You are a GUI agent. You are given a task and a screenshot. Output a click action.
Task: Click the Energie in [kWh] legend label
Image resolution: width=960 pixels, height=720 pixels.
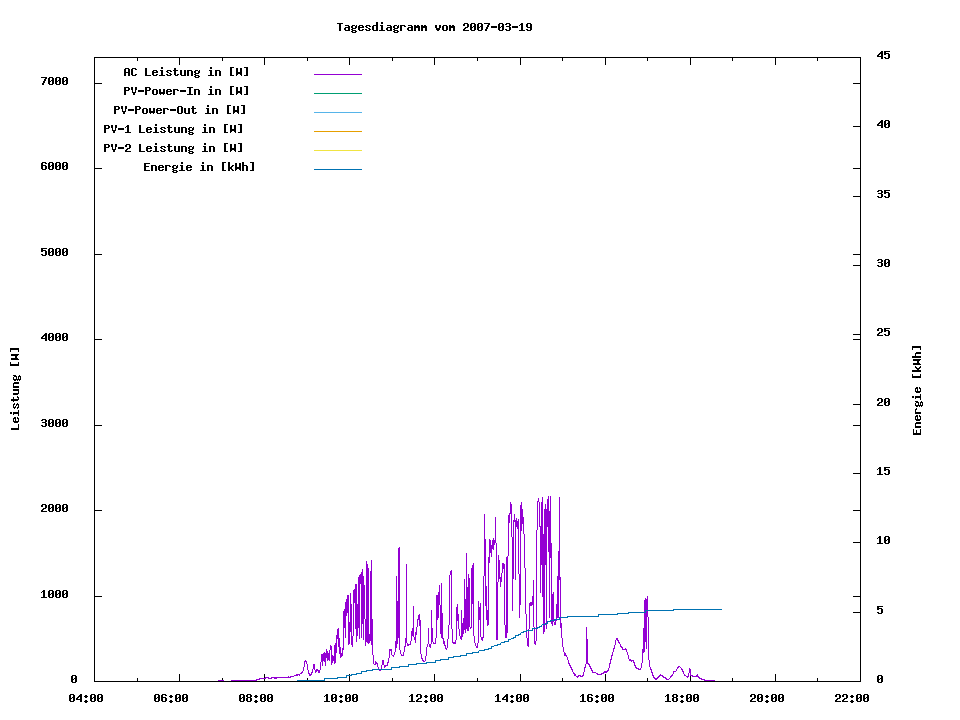click(199, 167)
